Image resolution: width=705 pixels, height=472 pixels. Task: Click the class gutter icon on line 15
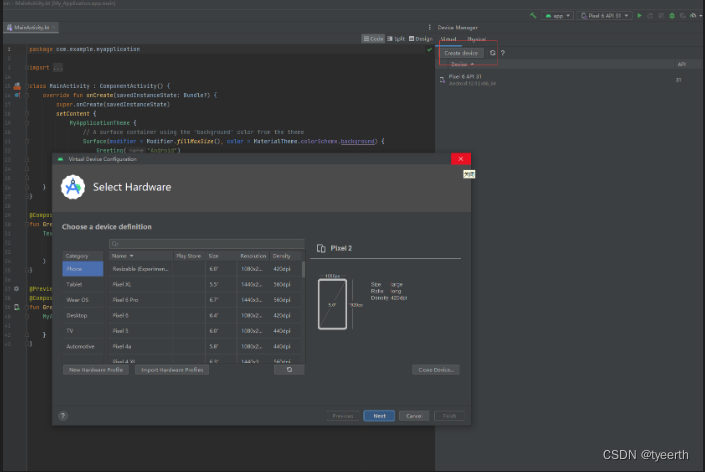point(17,86)
